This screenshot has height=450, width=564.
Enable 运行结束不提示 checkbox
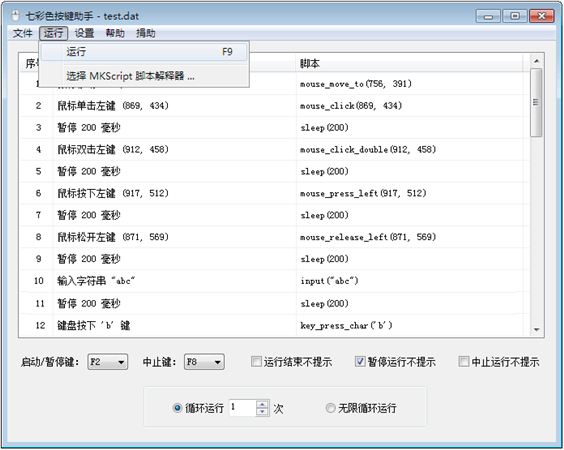pyautogui.click(x=256, y=361)
